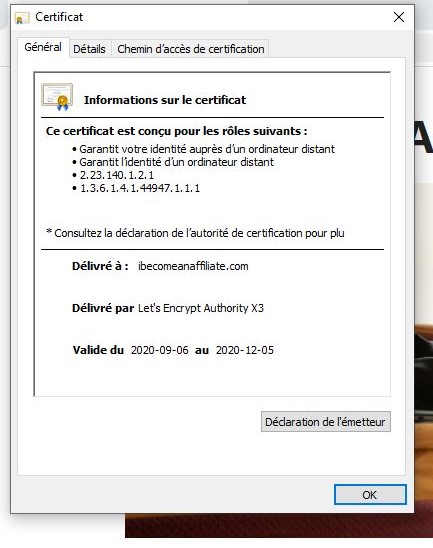
Task: Click the 2020-12-05 expiry date
Action: click(245, 350)
